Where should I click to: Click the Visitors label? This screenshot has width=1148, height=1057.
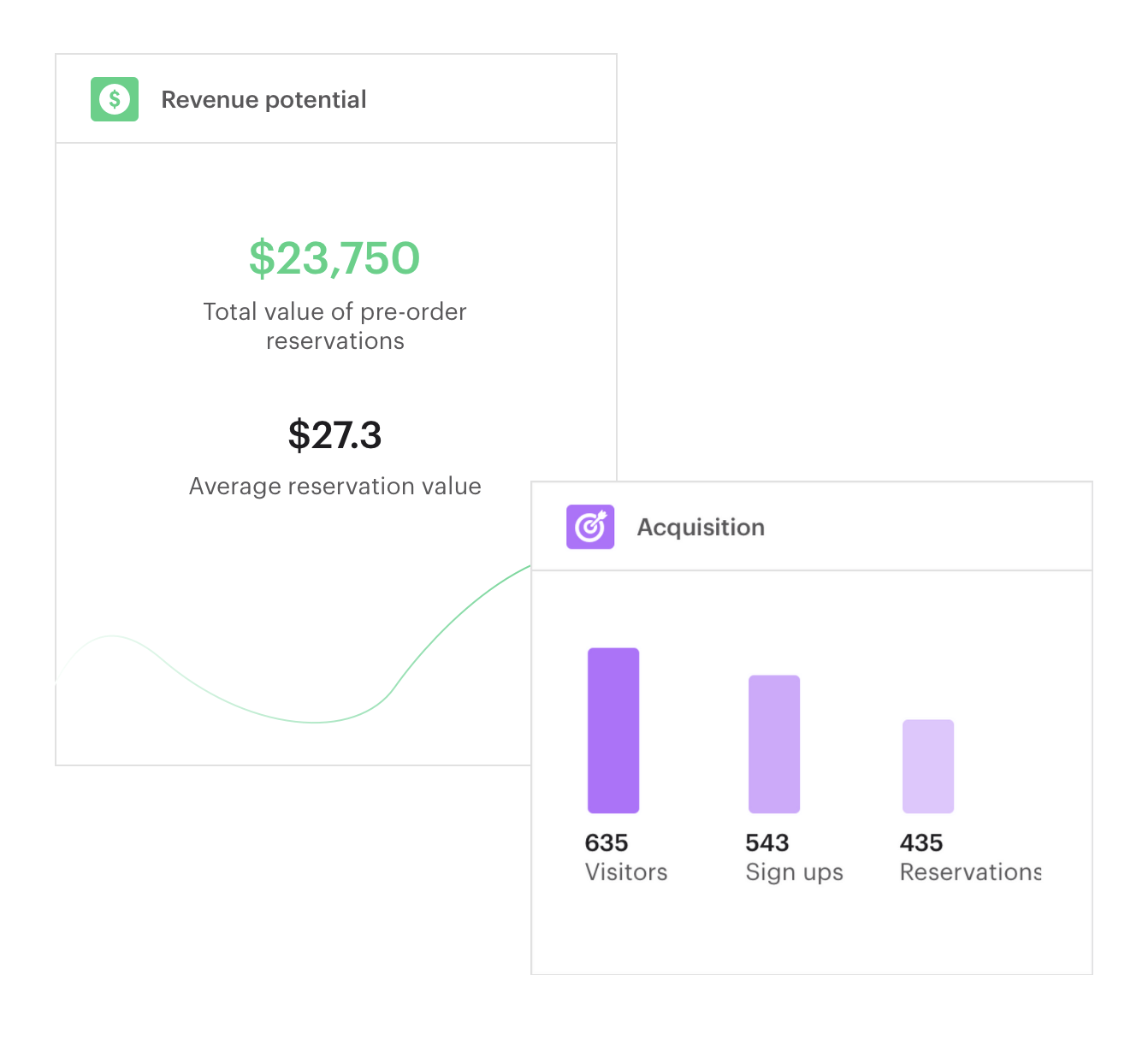click(626, 872)
